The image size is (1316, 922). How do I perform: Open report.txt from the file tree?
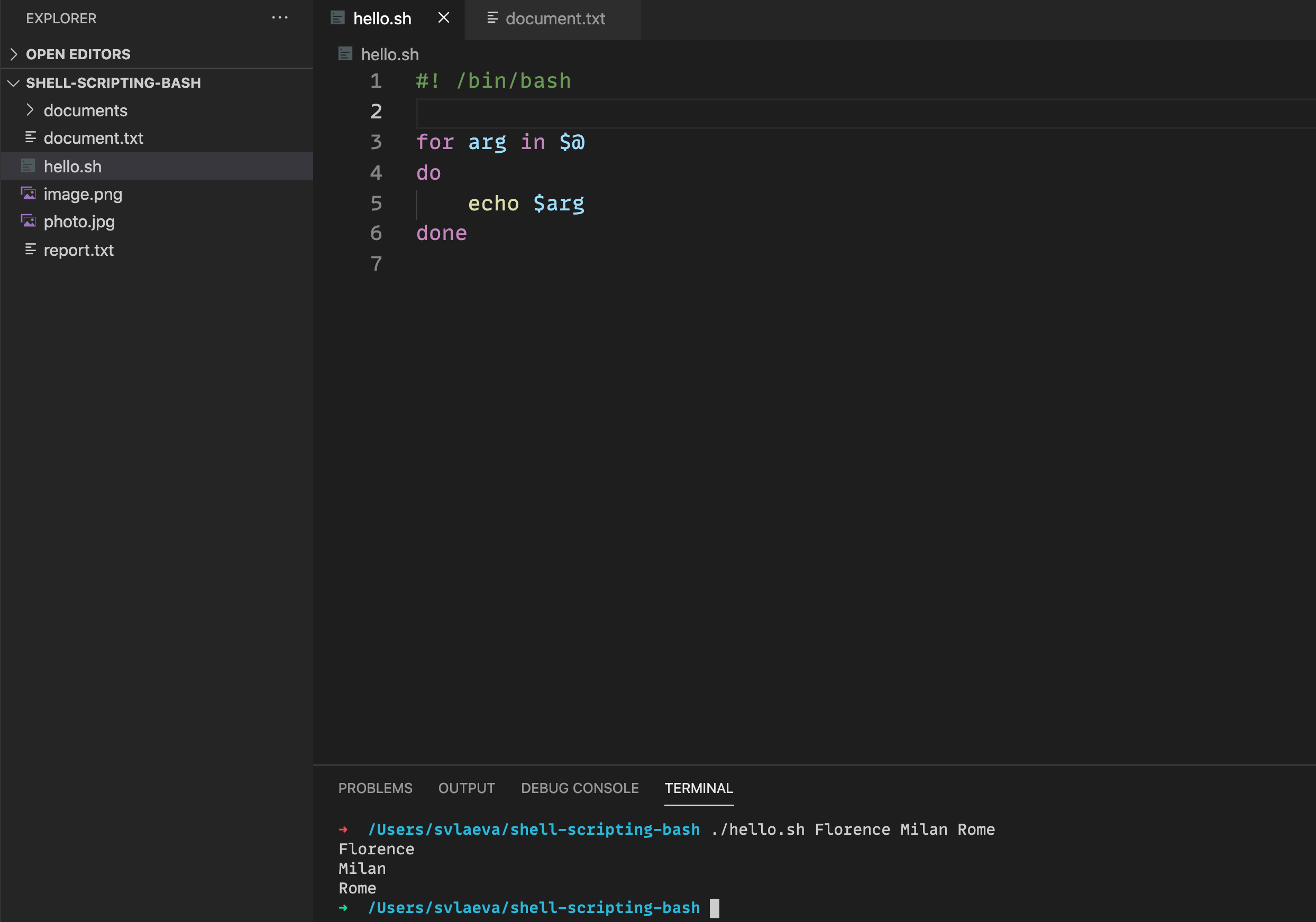[78, 250]
